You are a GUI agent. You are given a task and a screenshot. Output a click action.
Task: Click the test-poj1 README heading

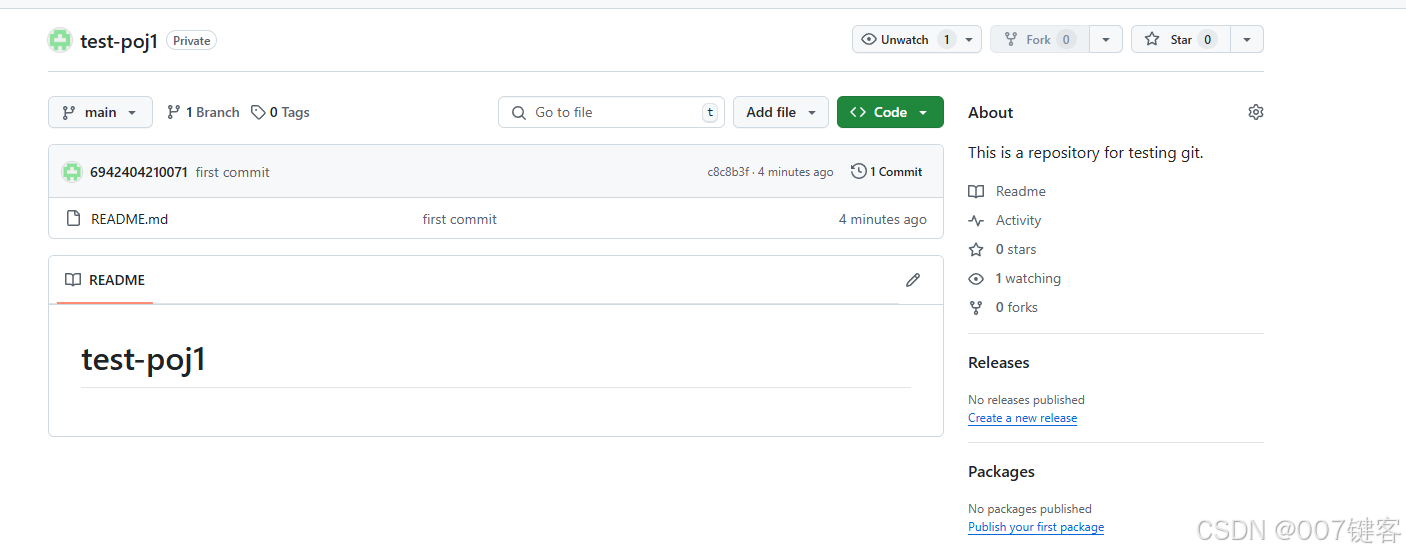[143, 359]
